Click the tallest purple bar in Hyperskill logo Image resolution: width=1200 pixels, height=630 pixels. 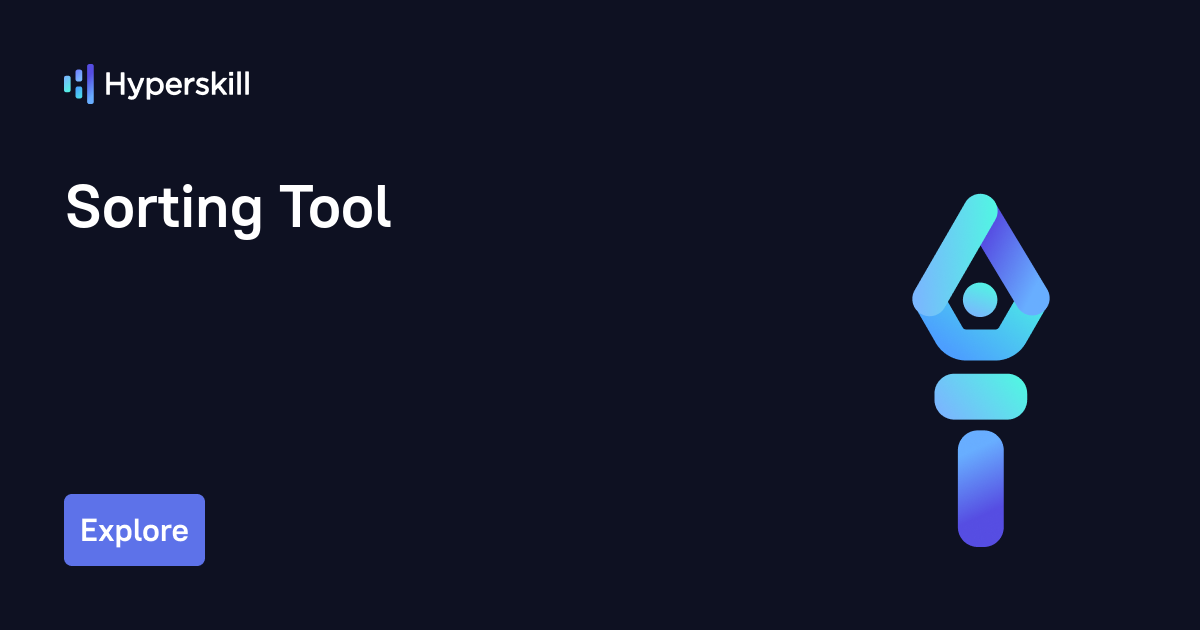pos(90,84)
